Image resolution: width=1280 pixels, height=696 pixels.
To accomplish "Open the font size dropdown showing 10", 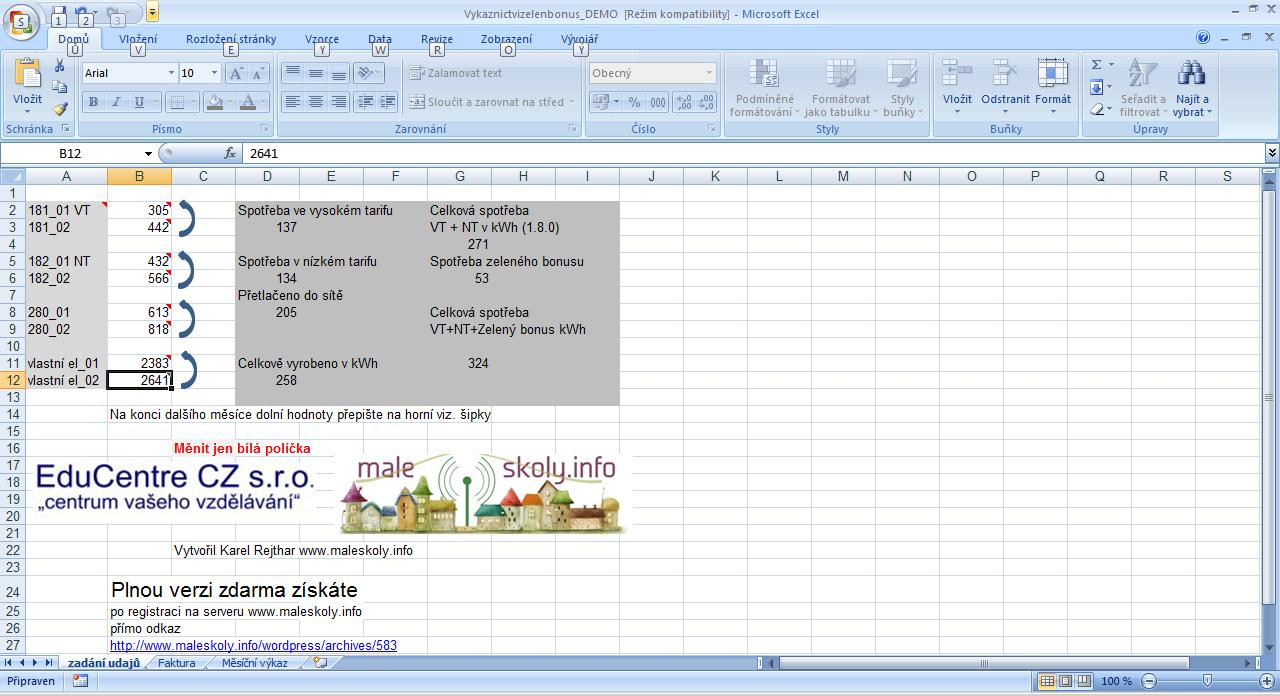I will tap(214, 73).
